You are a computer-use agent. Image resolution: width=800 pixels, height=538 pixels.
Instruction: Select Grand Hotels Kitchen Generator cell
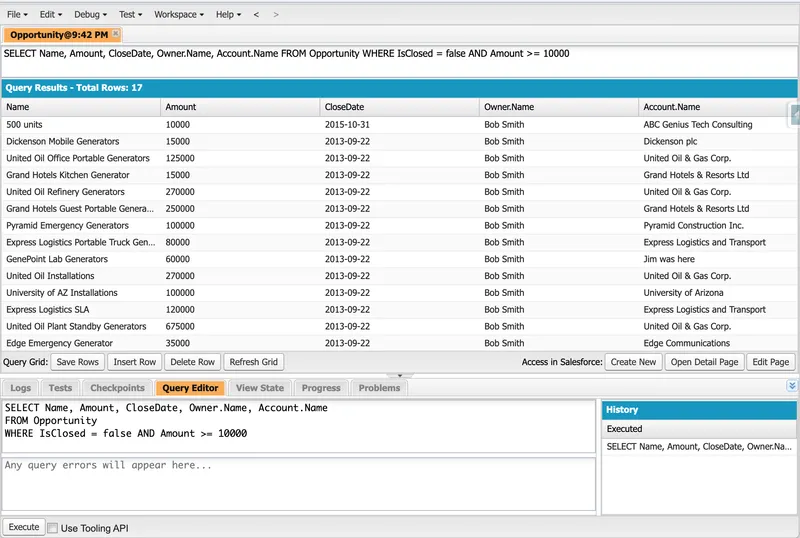81,175
